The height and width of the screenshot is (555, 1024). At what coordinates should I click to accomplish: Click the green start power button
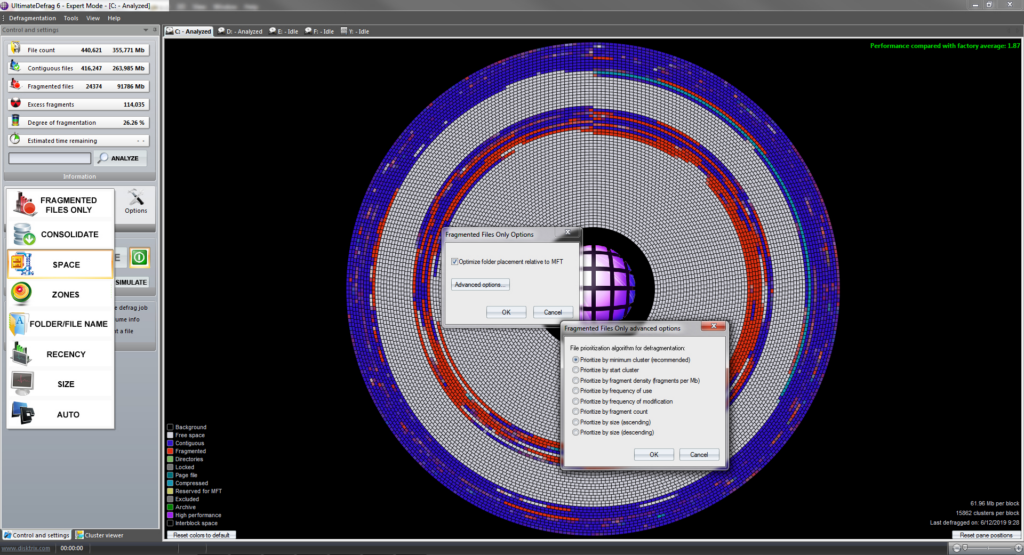(139, 257)
